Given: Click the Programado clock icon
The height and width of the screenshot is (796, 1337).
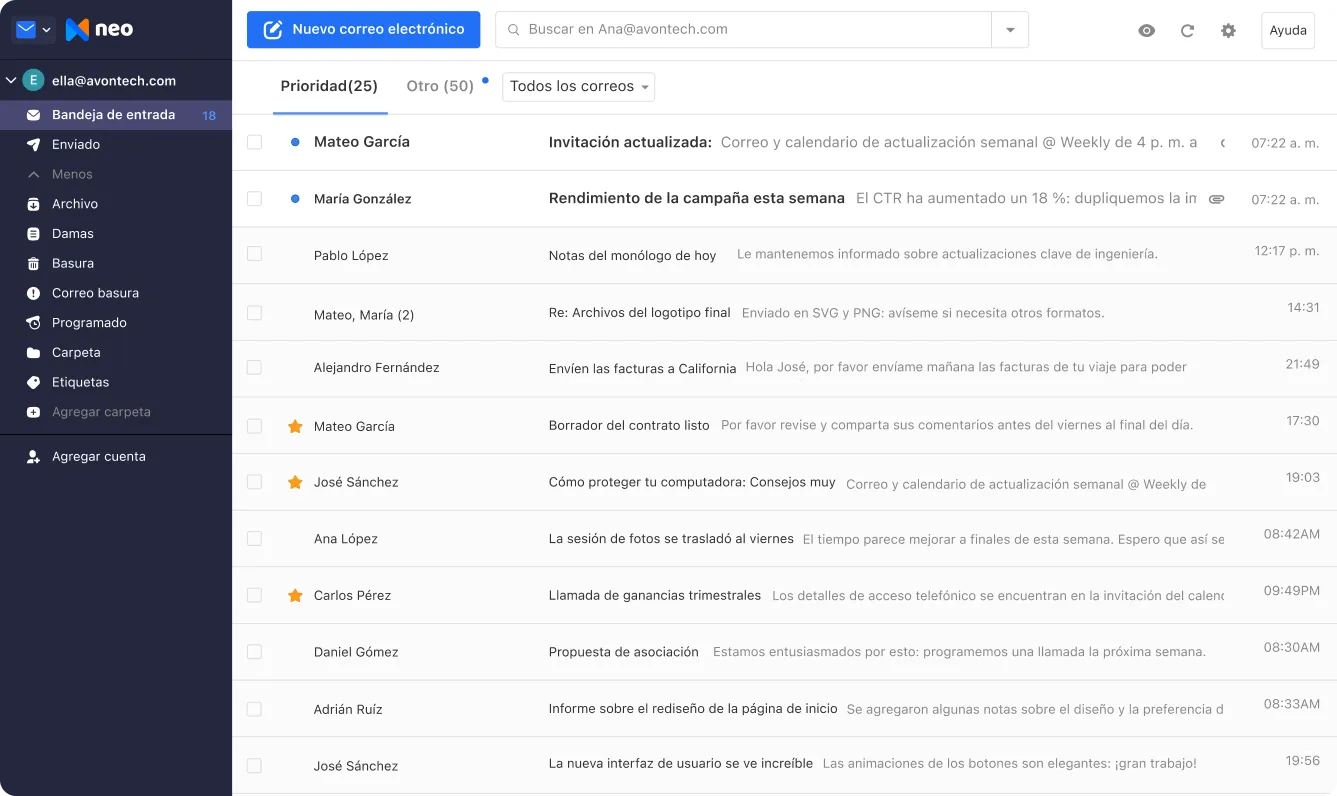Looking at the screenshot, I should [33, 323].
